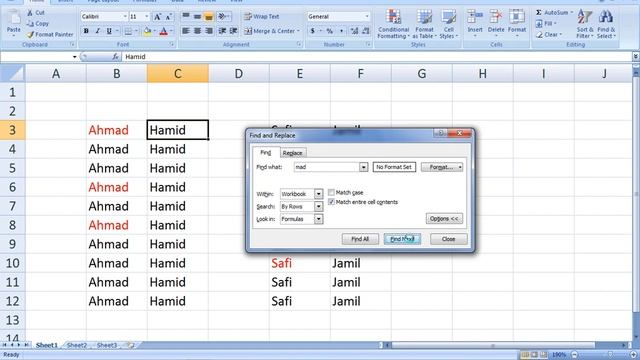Apply the Fill Color bucket
This screenshot has height=360, width=640.
147,31
